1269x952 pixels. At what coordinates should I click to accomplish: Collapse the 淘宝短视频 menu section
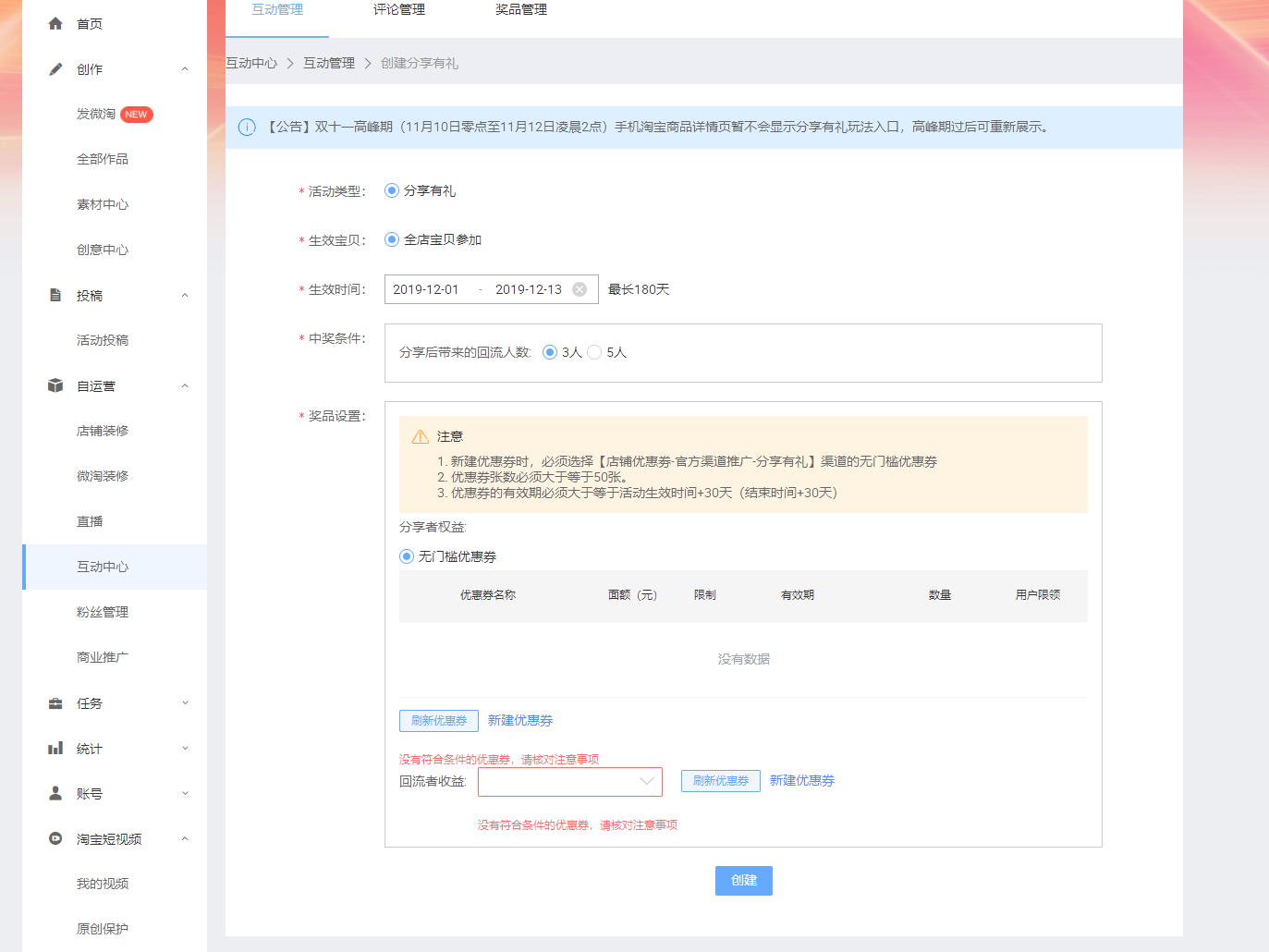185,839
